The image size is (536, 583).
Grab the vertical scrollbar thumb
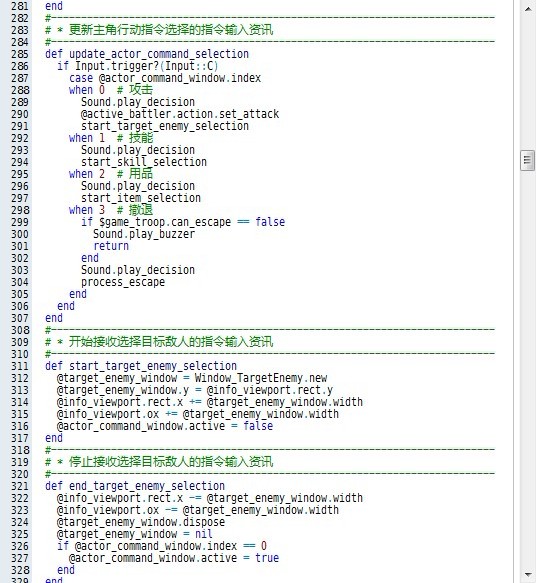click(x=527, y=160)
